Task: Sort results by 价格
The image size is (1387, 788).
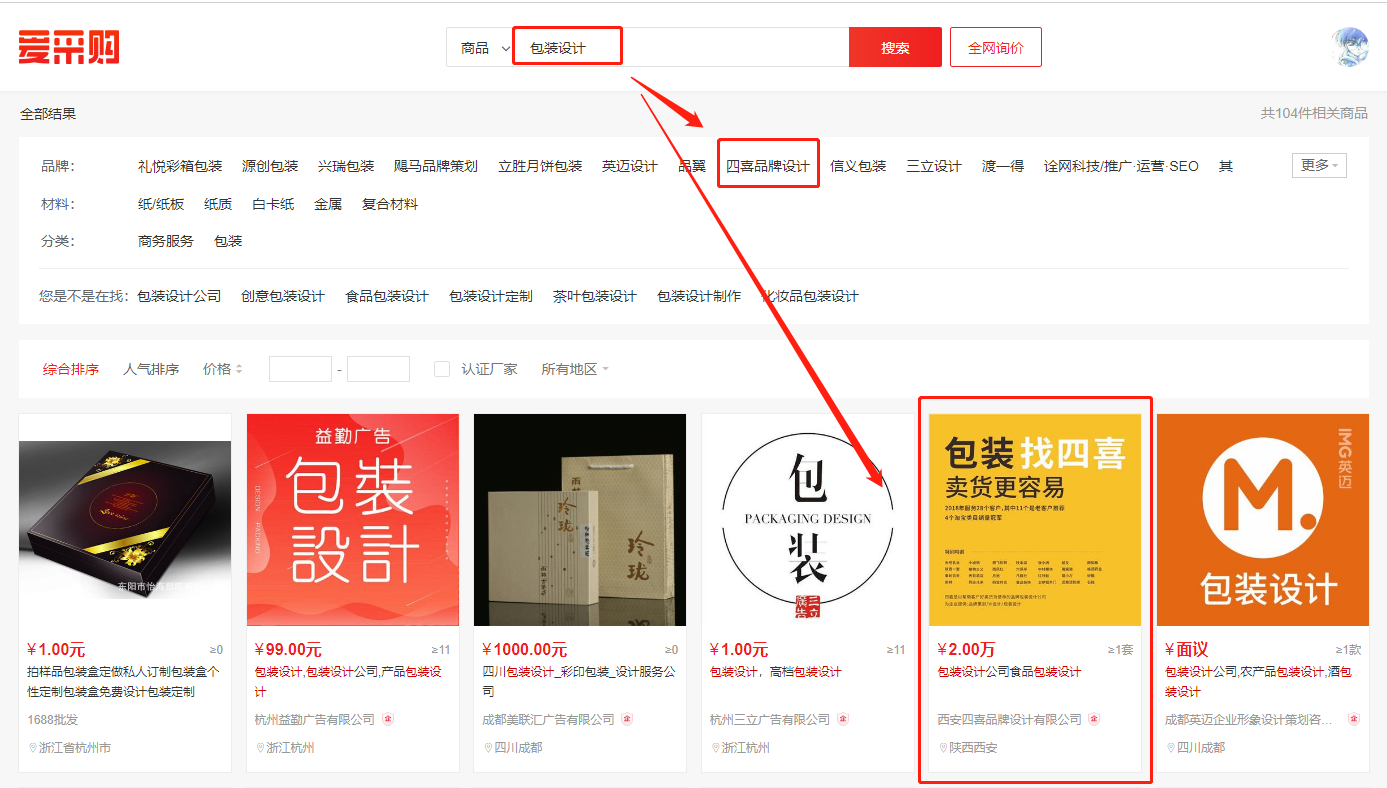Action: click(222, 369)
